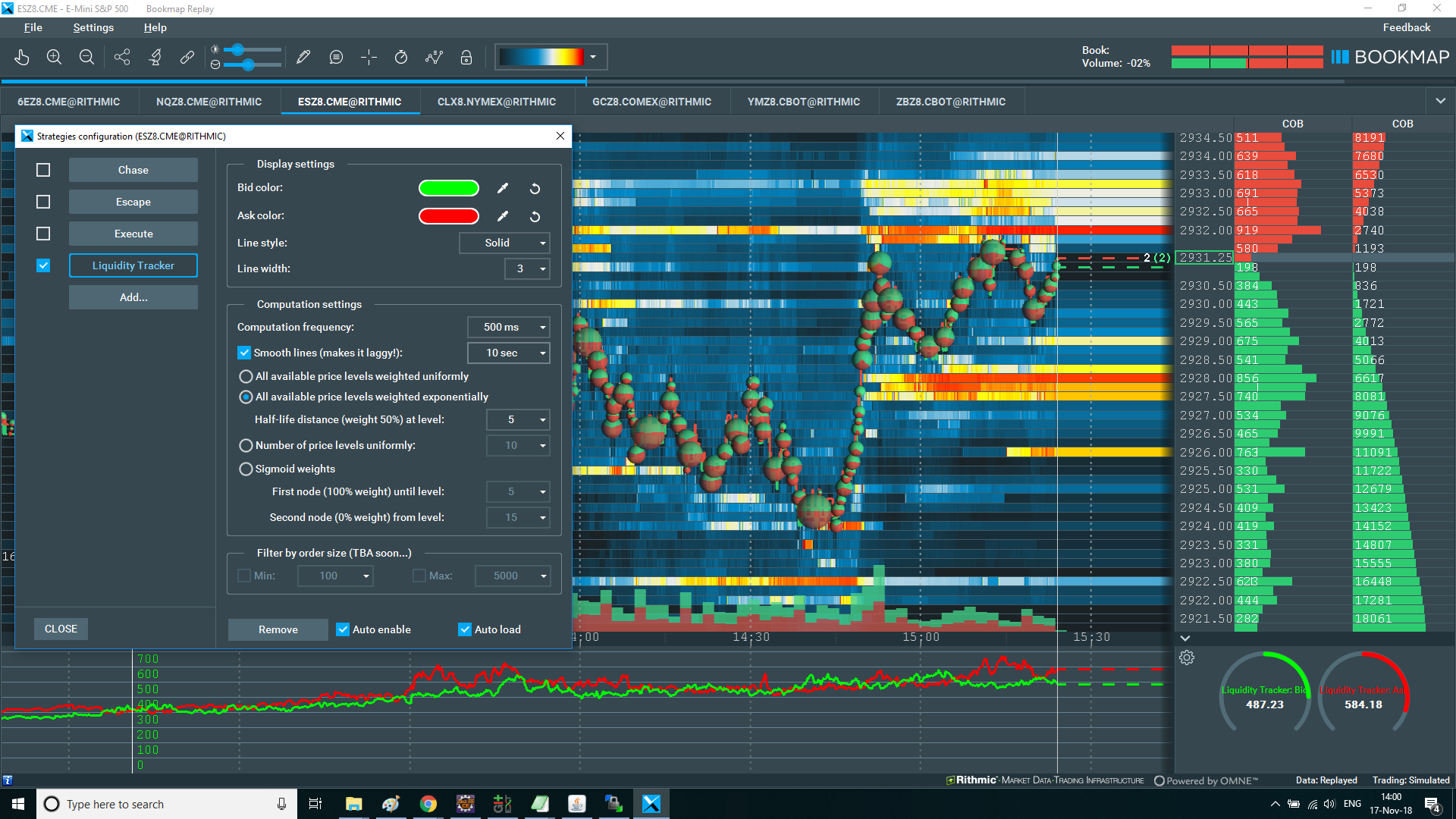1456x819 pixels.
Task: Enable the Chase strategy checkbox
Action: [43, 171]
